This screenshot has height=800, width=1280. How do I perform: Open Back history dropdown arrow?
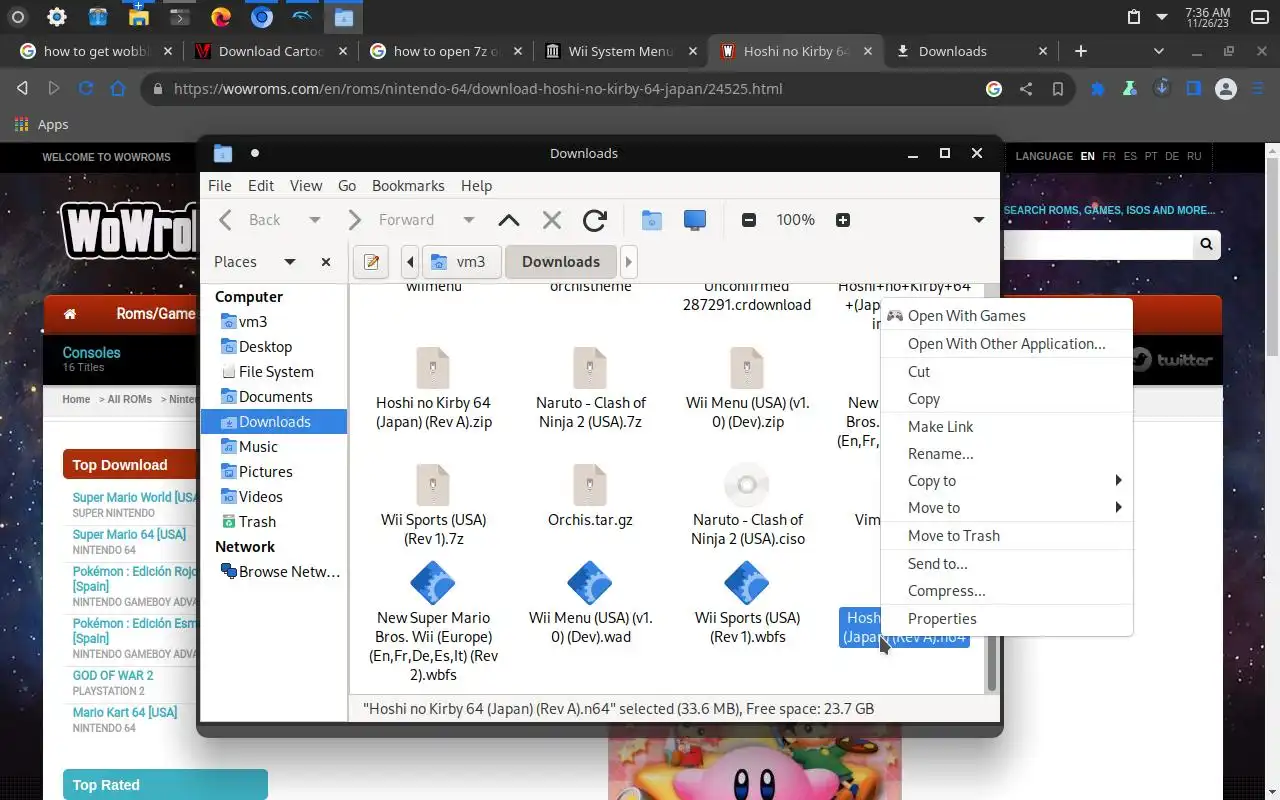pyautogui.click(x=315, y=220)
